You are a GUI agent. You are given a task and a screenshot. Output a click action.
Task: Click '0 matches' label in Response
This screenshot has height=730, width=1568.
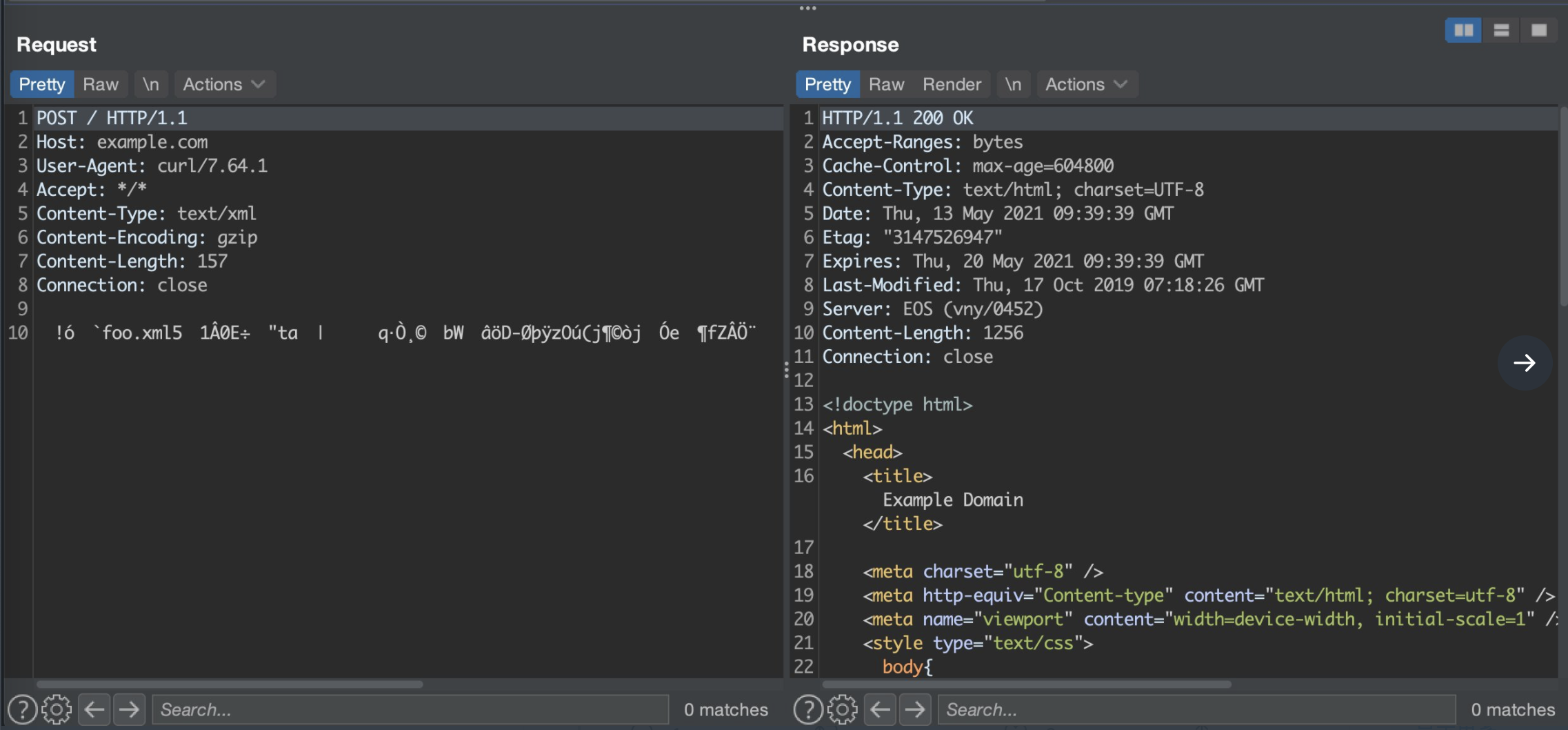click(1513, 709)
